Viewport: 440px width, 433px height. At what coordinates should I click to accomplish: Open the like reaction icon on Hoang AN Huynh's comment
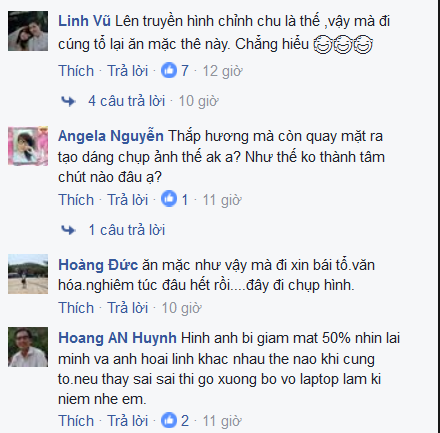pyautogui.click(x=169, y=420)
